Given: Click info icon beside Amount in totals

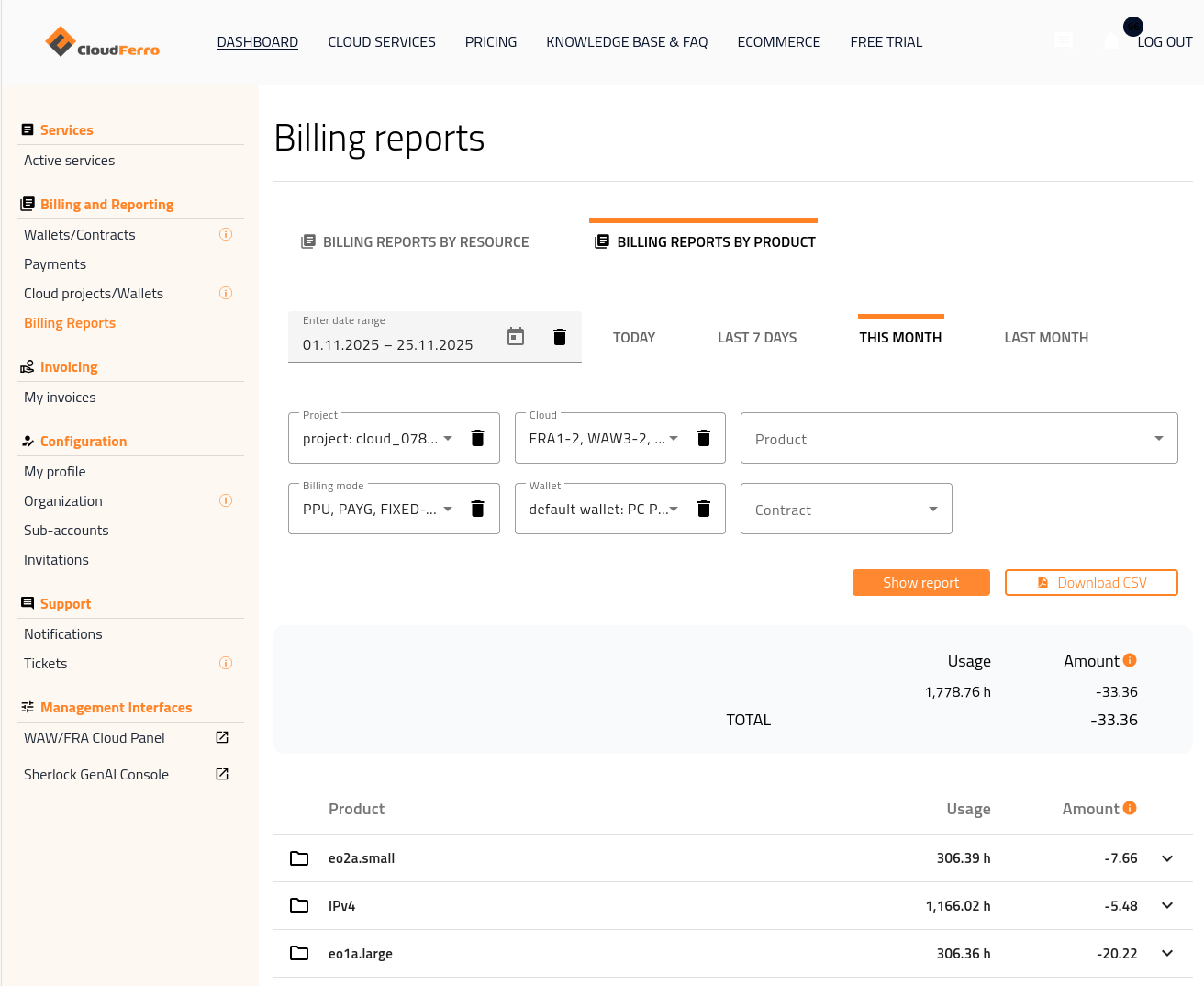Looking at the screenshot, I should click(x=1130, y=660).
